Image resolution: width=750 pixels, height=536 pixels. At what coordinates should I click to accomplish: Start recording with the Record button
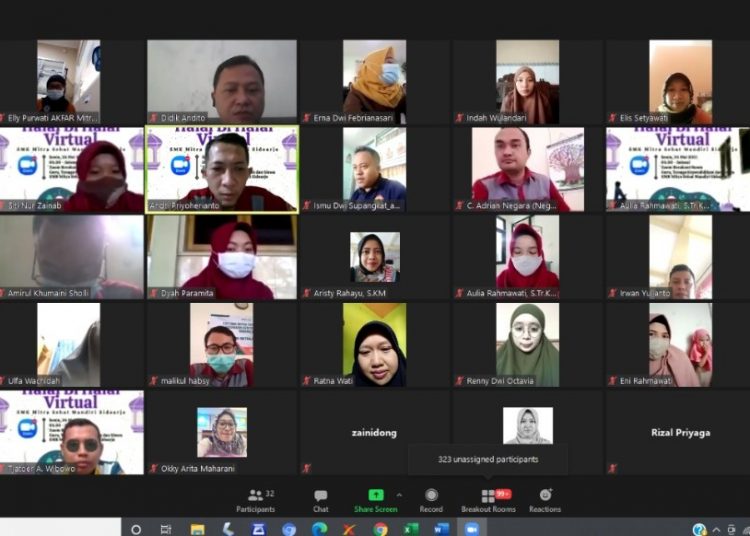point(431,500)
